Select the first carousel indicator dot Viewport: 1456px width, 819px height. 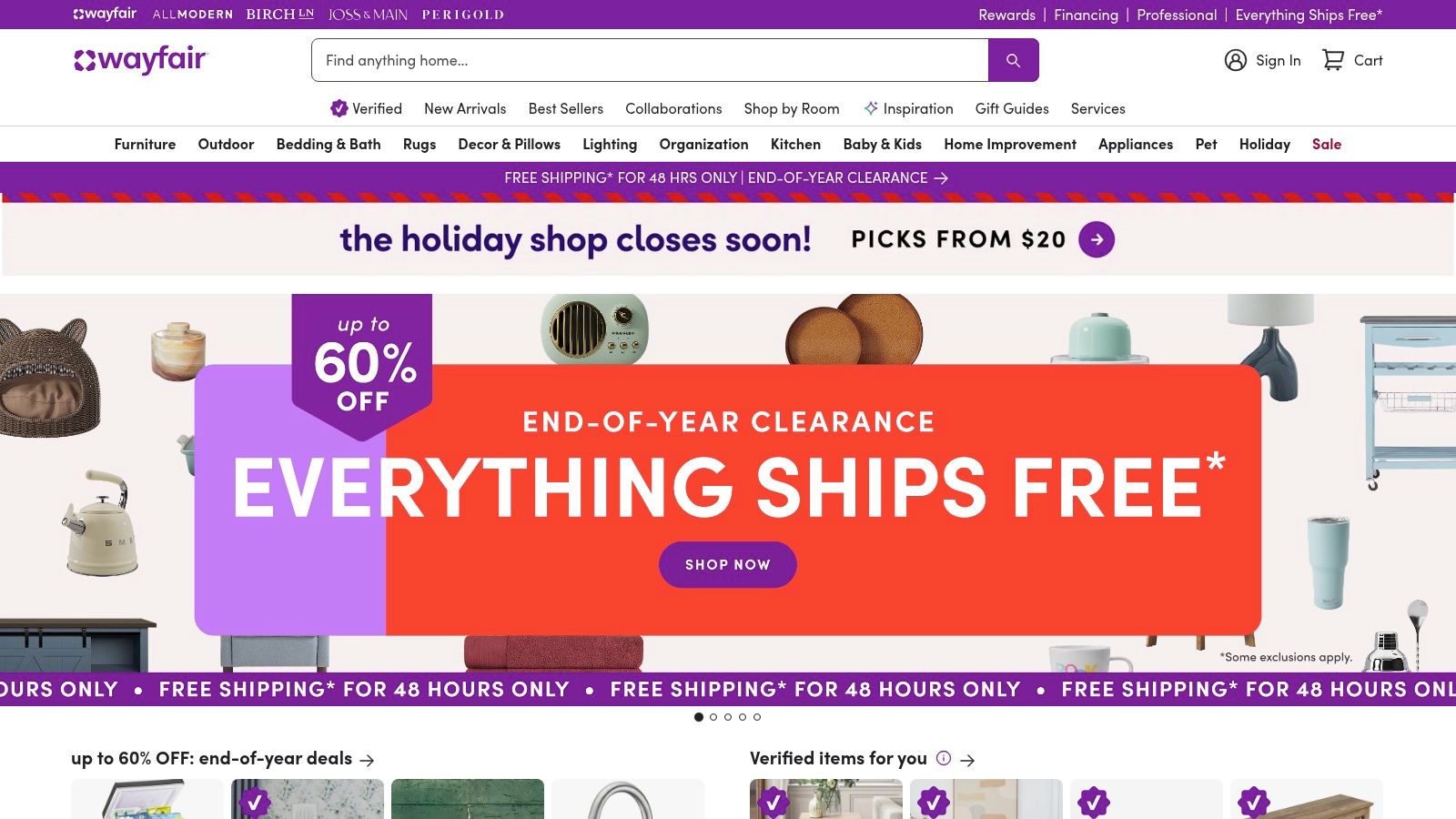[x=699, y=717]
